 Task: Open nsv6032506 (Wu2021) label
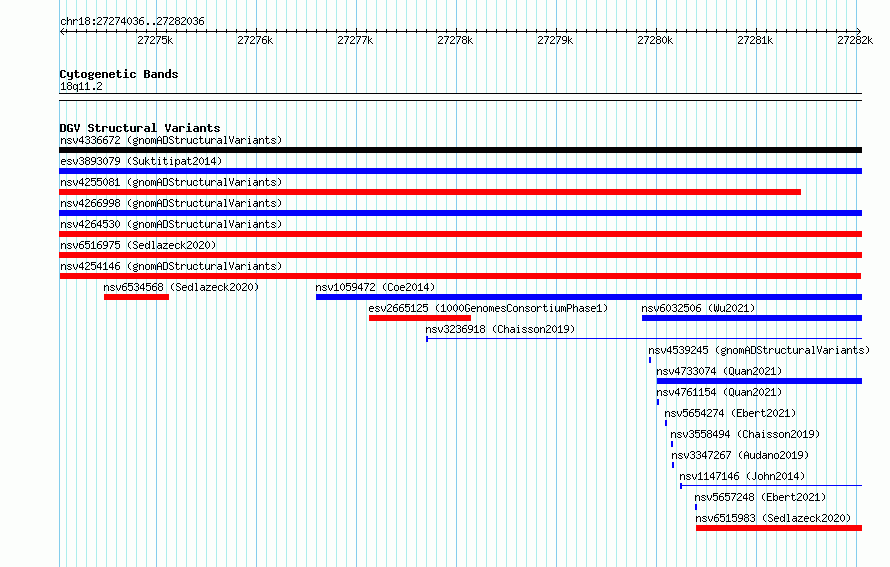pos(698,308)
